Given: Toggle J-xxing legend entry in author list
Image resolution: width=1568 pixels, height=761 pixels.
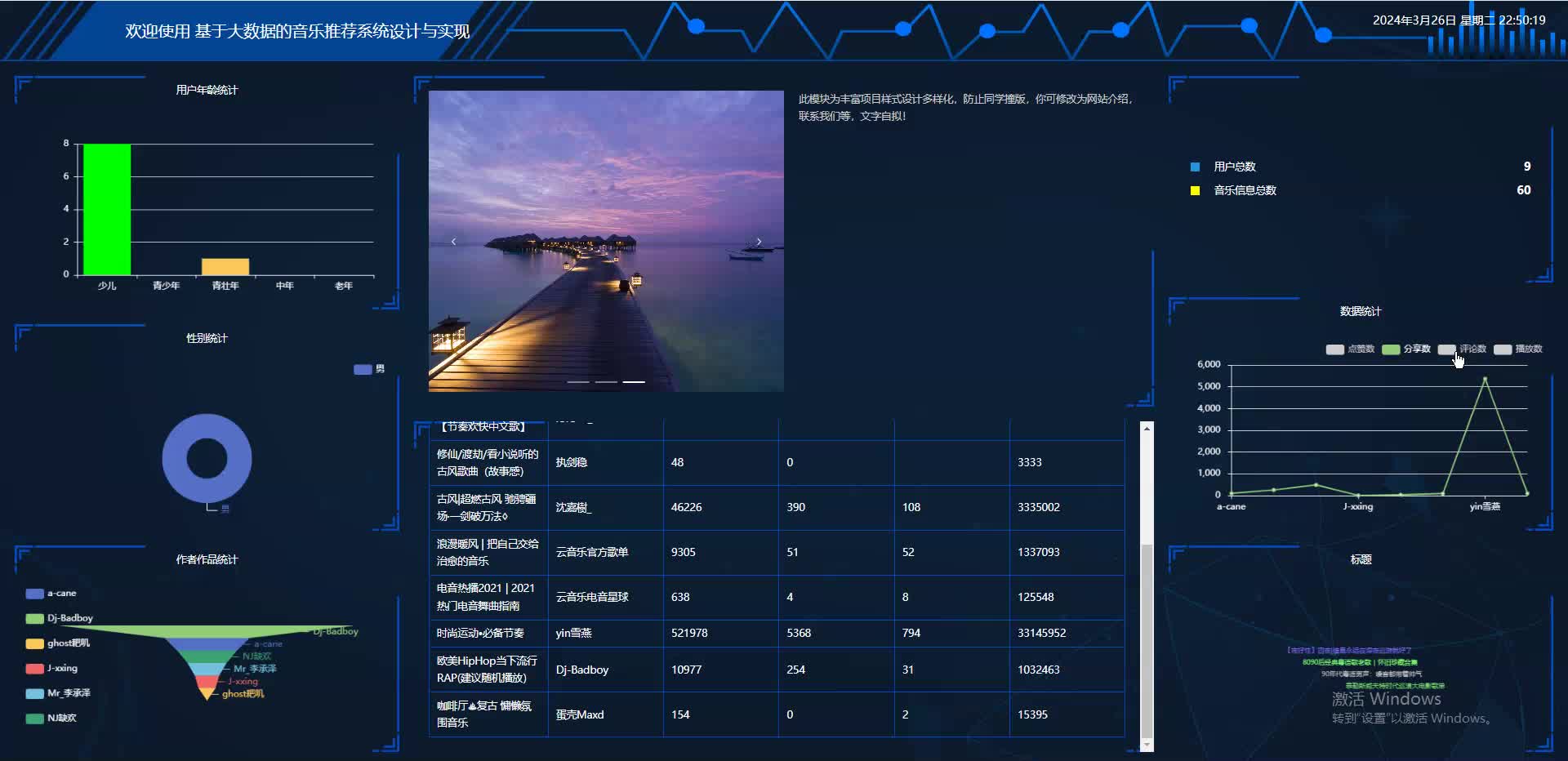Looking at the screenshot, I should [x=51, y=668].
